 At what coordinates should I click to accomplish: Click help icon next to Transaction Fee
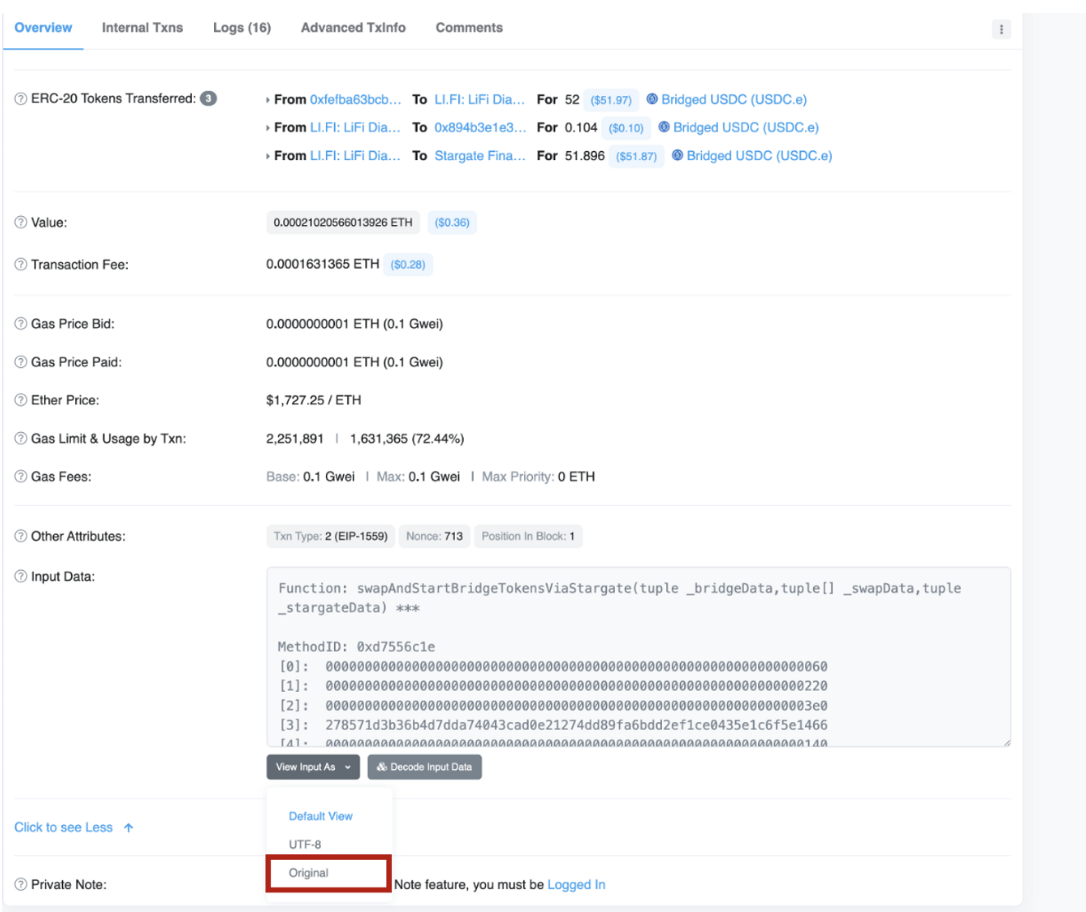(x=21, y=265)
